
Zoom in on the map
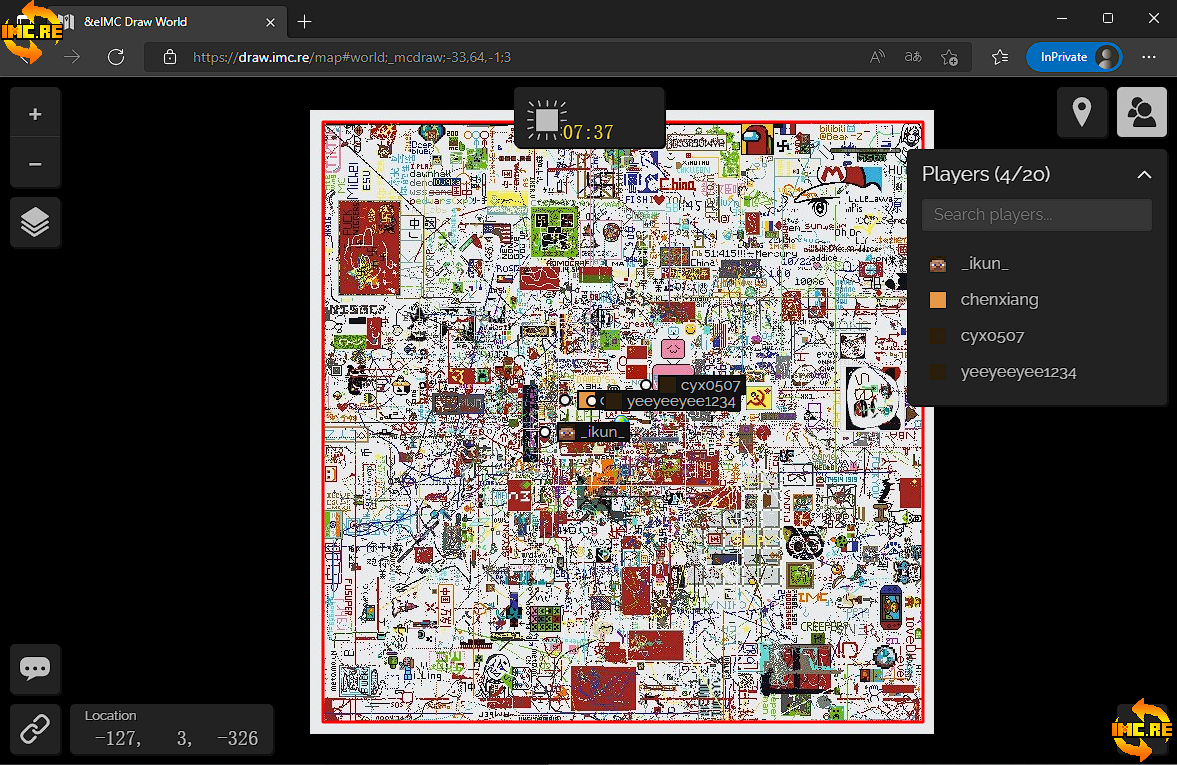(x=35, y=114)
